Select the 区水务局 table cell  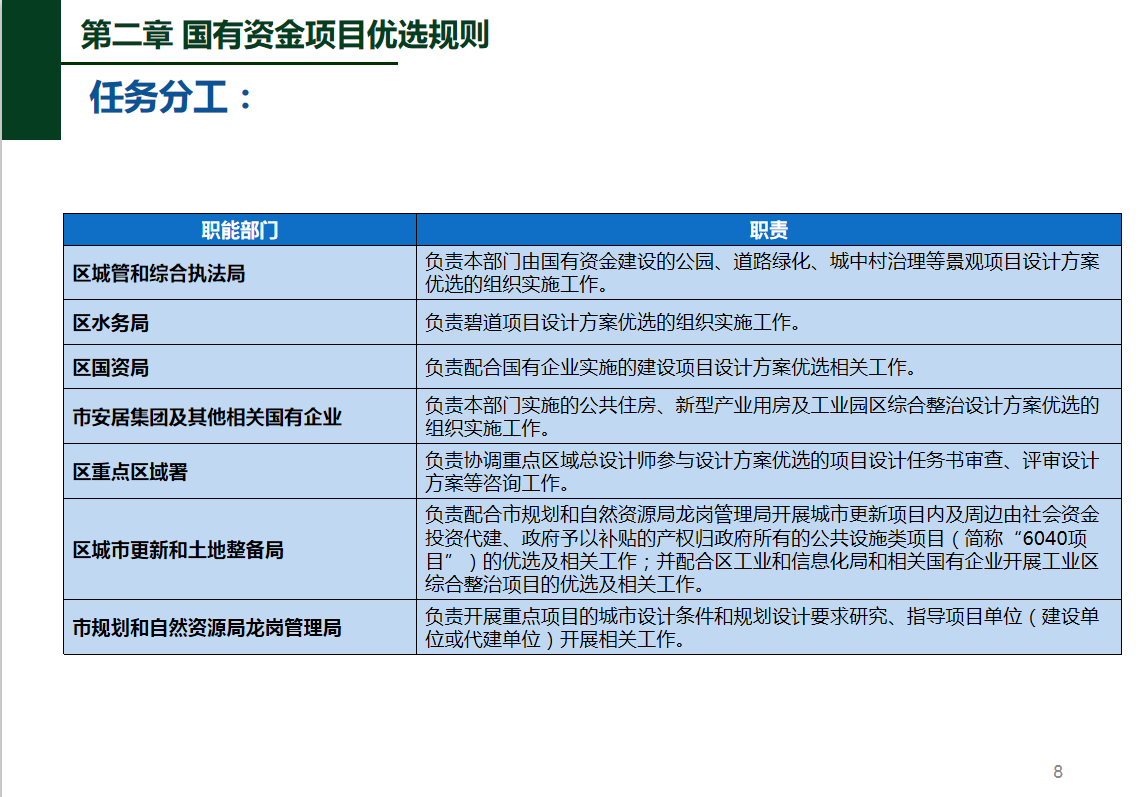(x=111, y=323)
